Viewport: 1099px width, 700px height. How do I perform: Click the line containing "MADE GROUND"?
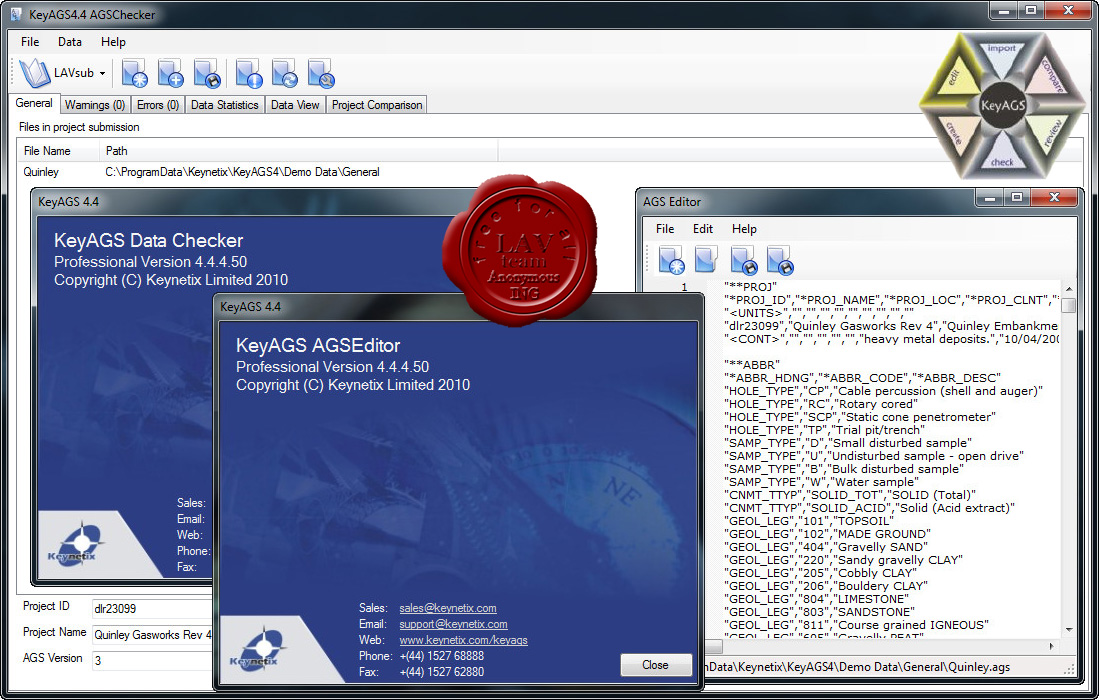click(828, 533)
